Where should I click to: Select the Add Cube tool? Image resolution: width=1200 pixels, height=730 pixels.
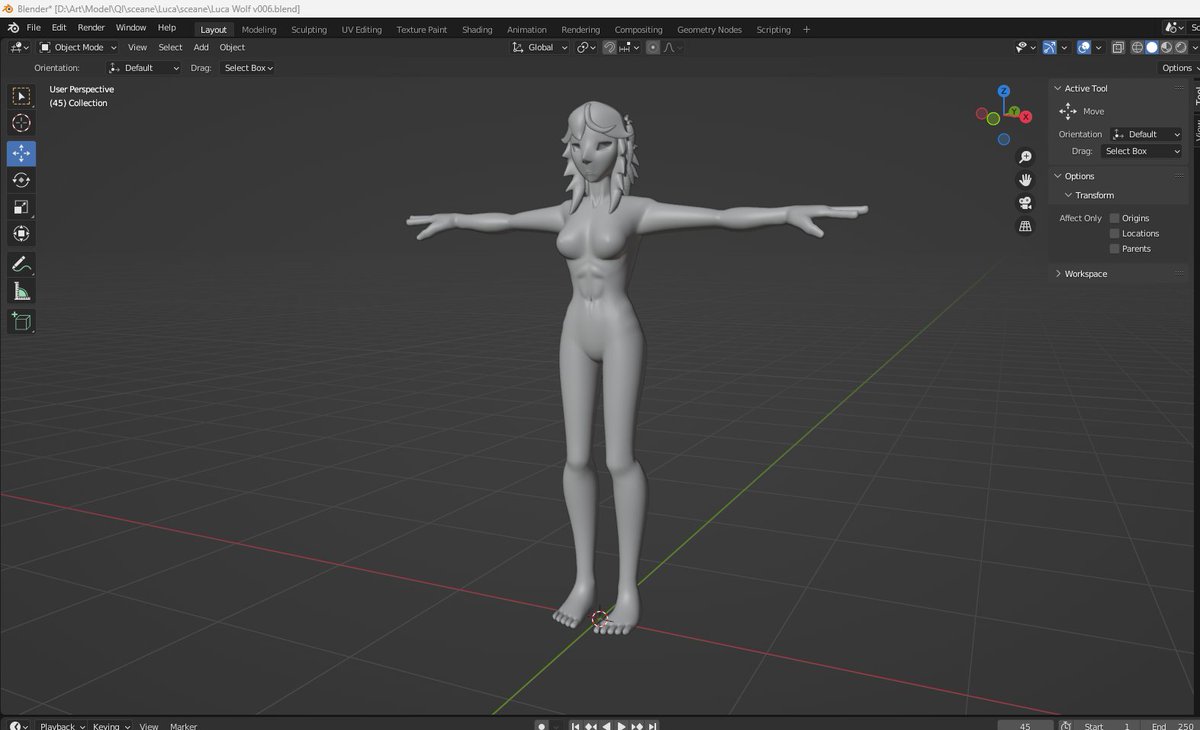21,321
